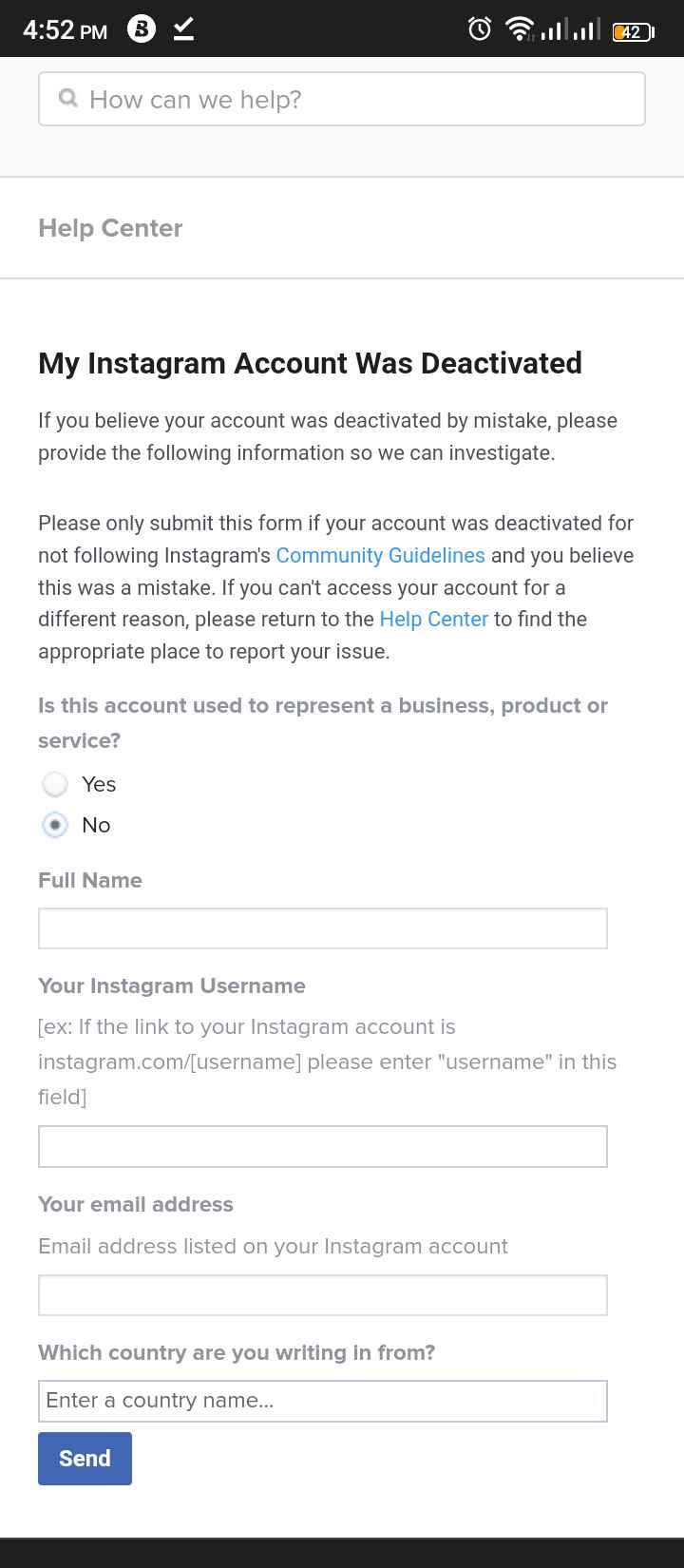Tap the clock time in status bar

coord(65,30)
